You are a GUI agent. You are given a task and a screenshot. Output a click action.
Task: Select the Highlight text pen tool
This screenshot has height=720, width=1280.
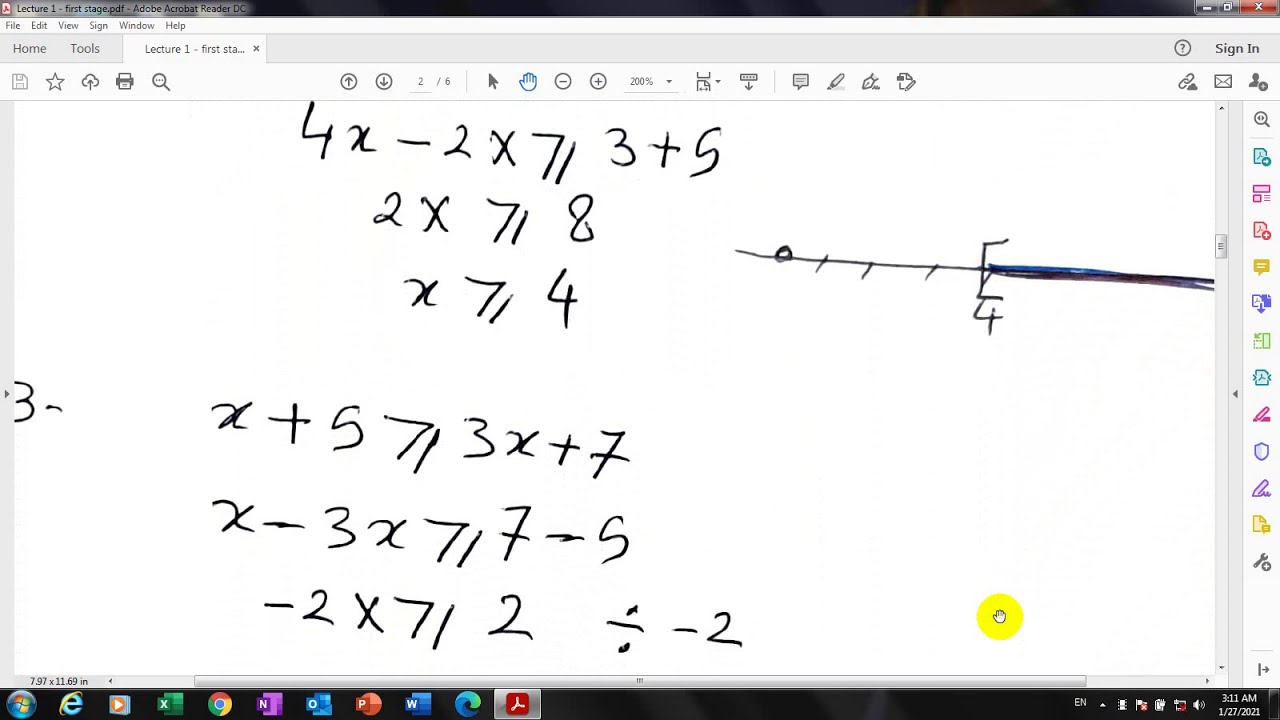click(x=836, y=82)
